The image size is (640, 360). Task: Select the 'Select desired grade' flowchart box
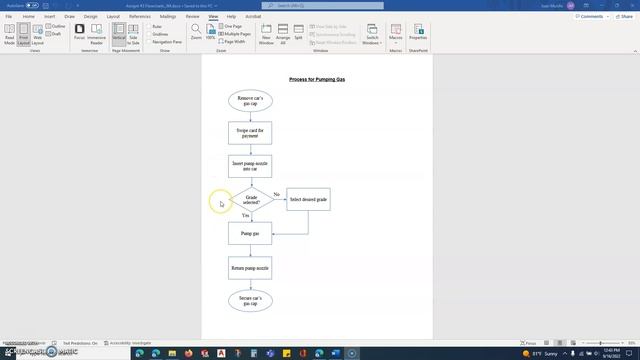point(308,199)
